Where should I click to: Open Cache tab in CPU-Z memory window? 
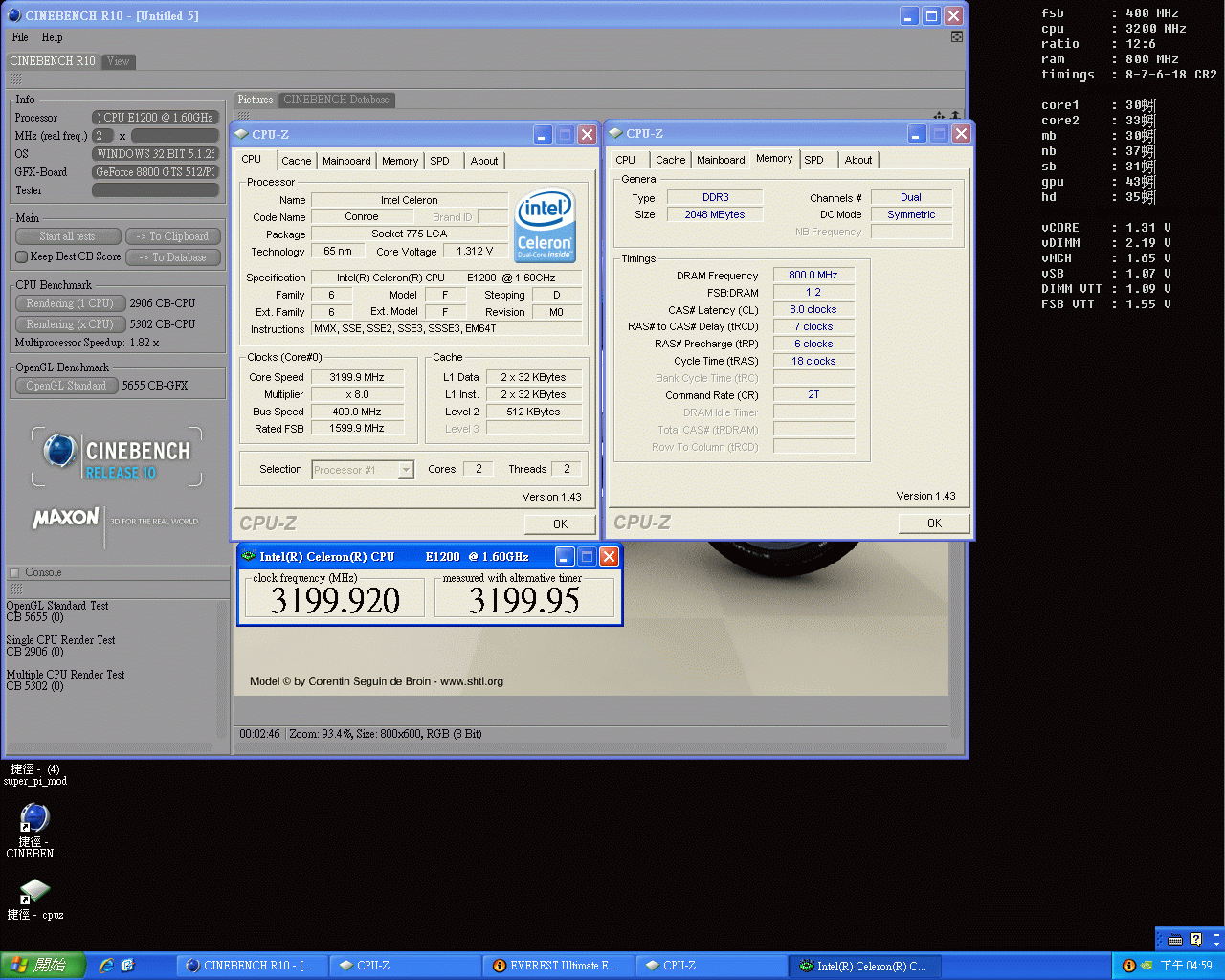click(x=670, y=160)
